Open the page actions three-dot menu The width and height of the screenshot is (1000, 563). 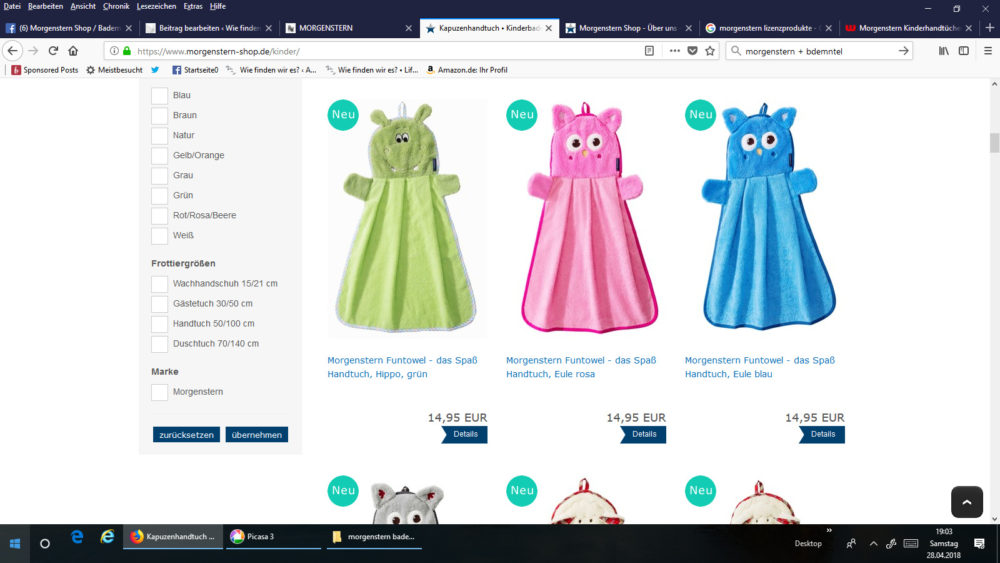(674, 51)
